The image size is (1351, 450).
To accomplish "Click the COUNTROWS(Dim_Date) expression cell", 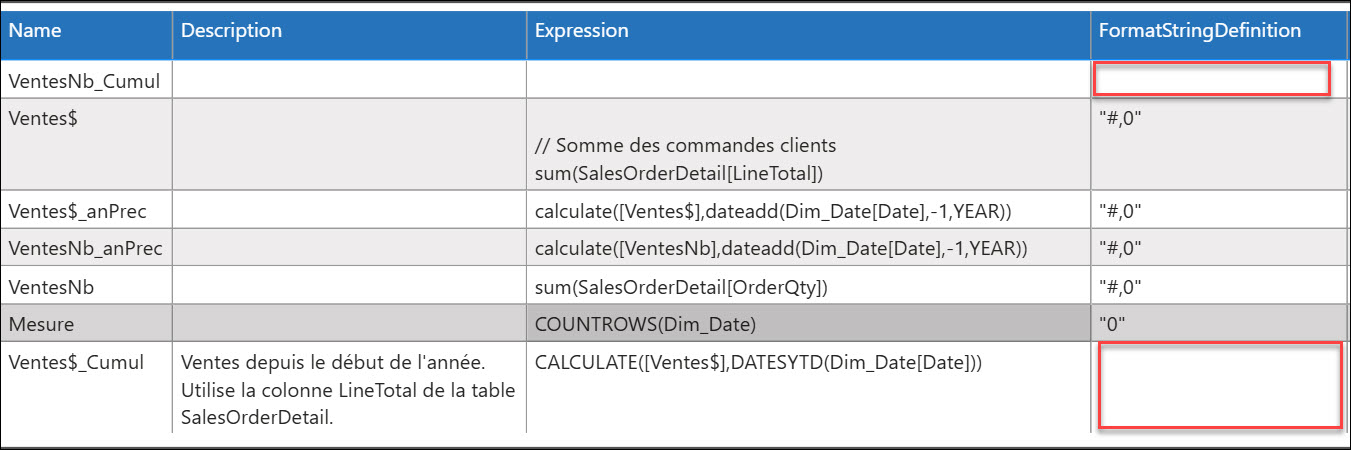I will pos(809,324).
